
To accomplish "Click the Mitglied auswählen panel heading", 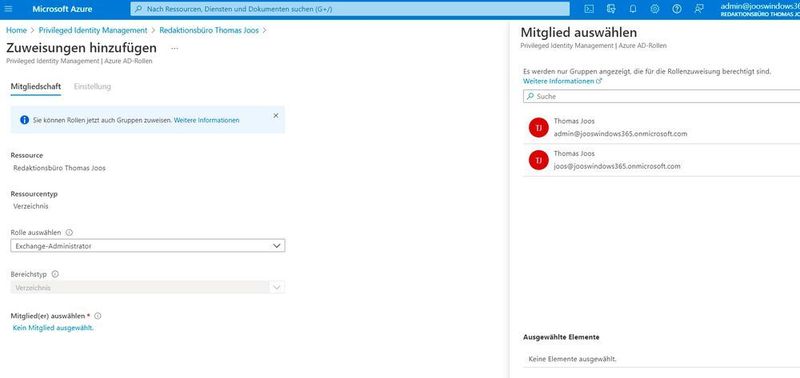I will point(579,33).
